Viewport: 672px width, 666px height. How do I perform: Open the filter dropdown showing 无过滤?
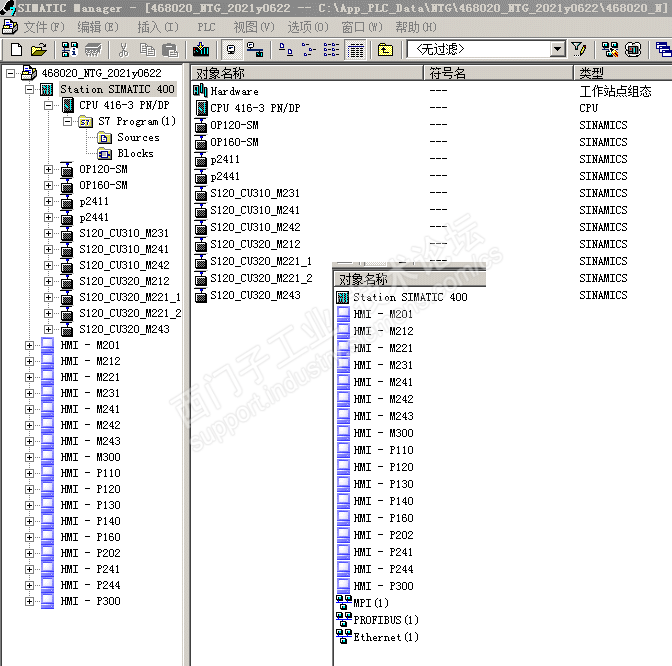click(x=558, y=49)
